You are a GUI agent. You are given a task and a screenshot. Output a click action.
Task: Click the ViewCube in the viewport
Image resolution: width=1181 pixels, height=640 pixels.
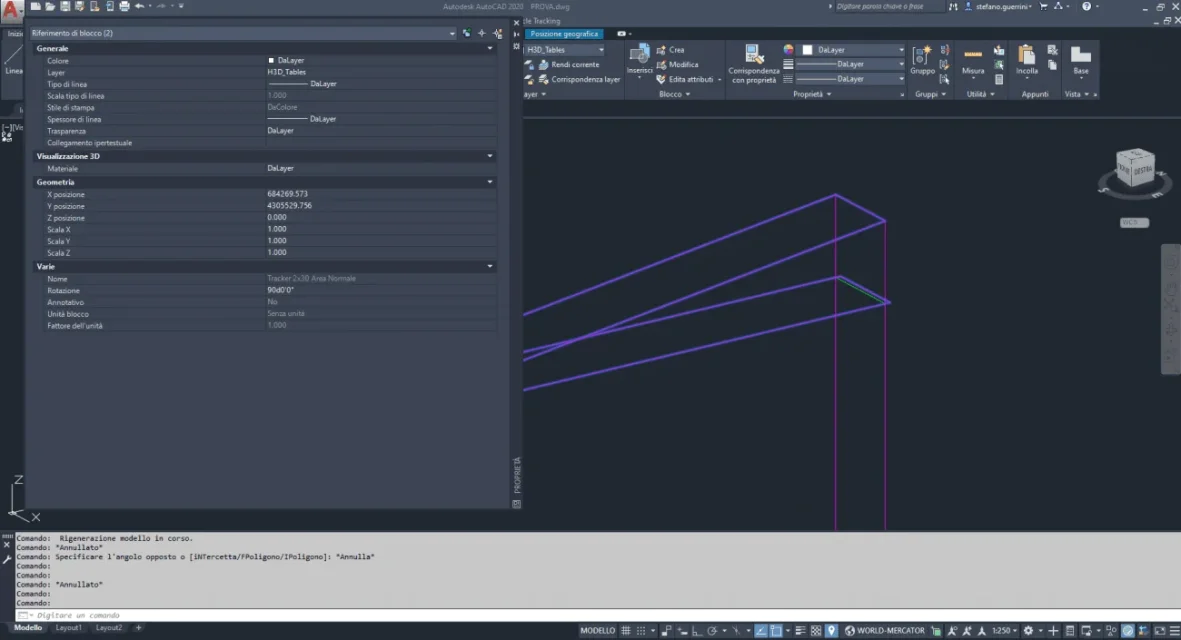[x=1135, y=167]
